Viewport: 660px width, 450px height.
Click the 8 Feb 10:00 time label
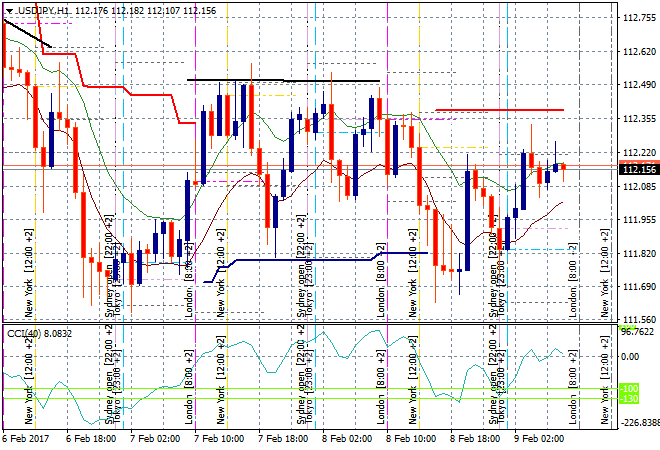tap(411, 439)
